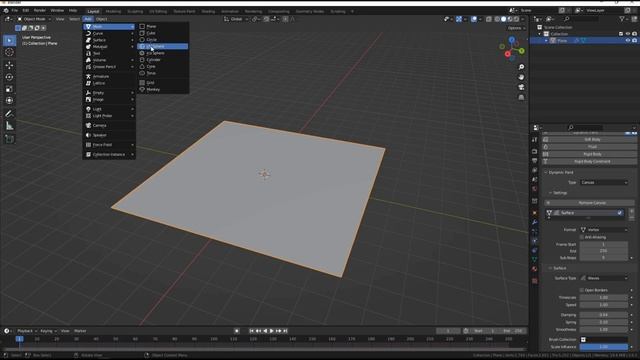Open the Object Mode dropdown

tap(34, 19)
